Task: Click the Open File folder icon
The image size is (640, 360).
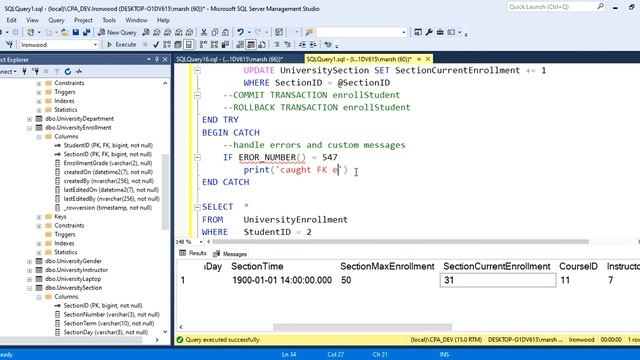Action: tap(64, 32)
